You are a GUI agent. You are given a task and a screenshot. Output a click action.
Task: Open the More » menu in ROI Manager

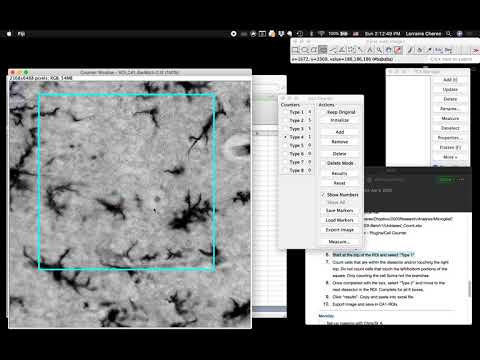point(450,157)
